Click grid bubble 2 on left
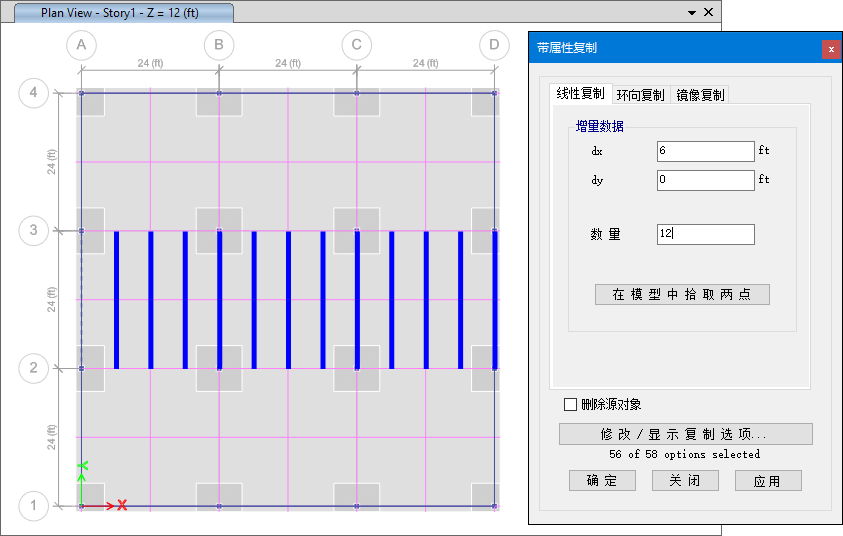Screen dimensions: 843x536 coord(33,368)
